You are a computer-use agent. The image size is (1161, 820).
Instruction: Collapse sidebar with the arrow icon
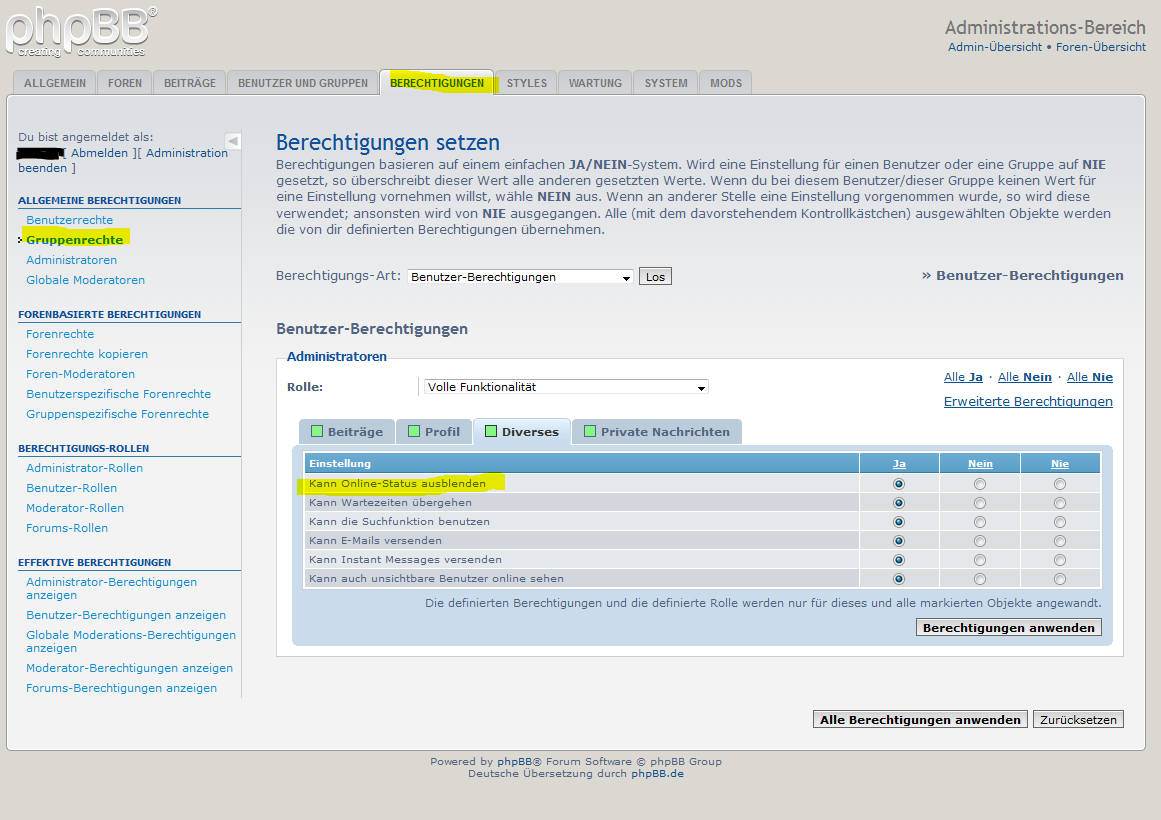coord(233,141)
